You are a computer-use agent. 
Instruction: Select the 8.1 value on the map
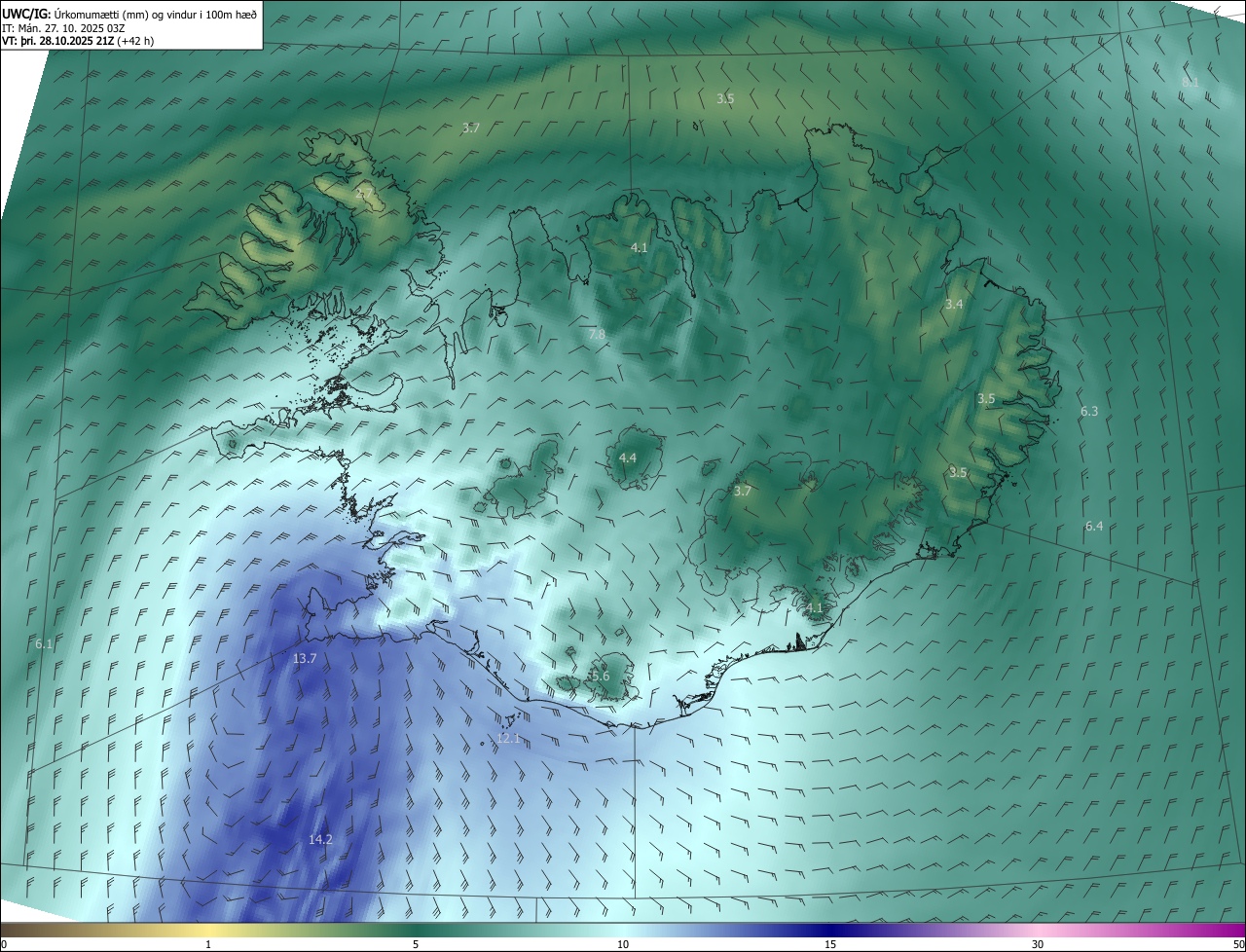coord(1190,83)
